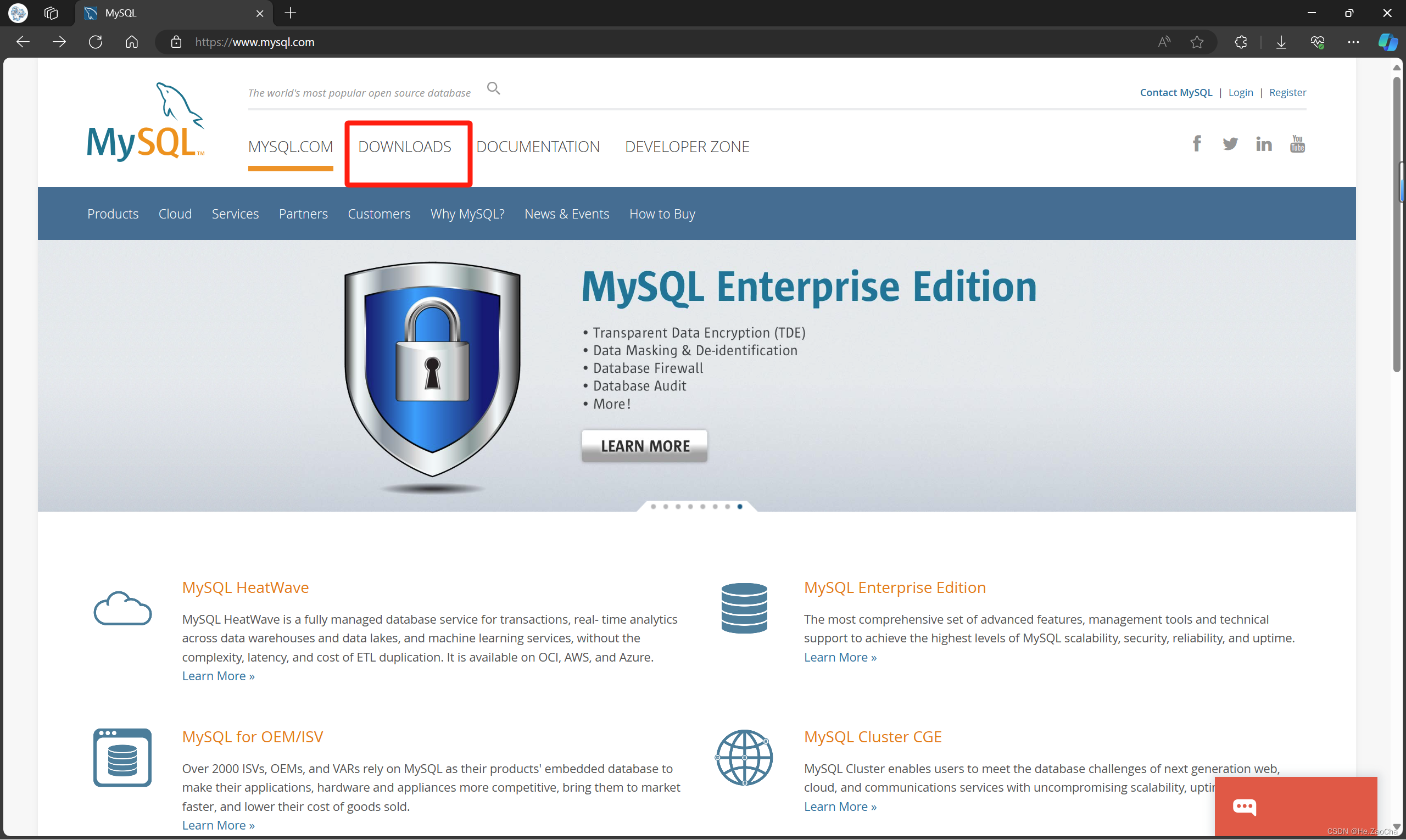Viewport: 1406px width, 840px height.
Task: Open MySQL YouTube icon
Action: pyautogui.click(x=1297, y=144)
